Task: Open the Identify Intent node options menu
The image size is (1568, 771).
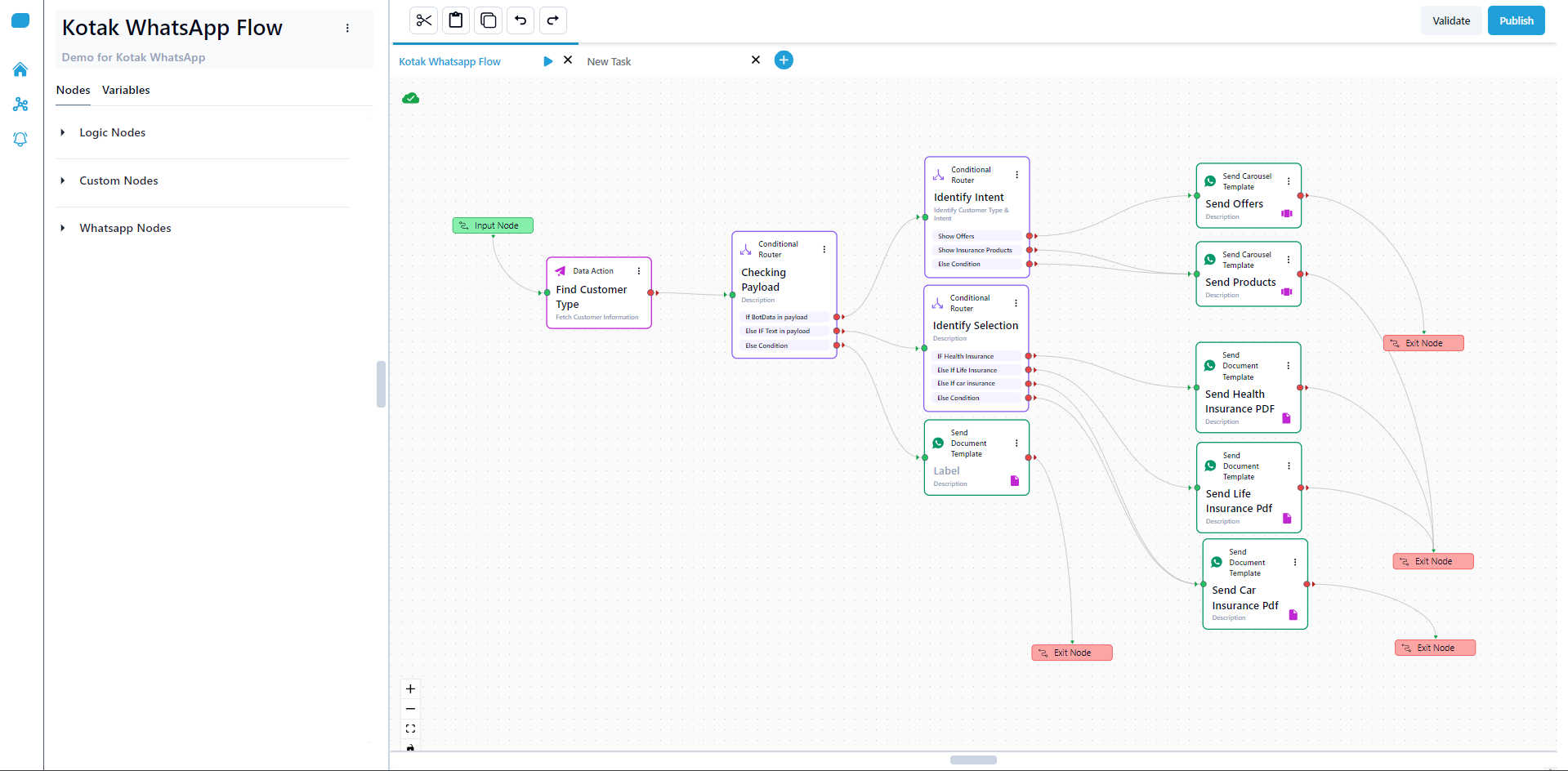Action: [x=1017, y=175]
